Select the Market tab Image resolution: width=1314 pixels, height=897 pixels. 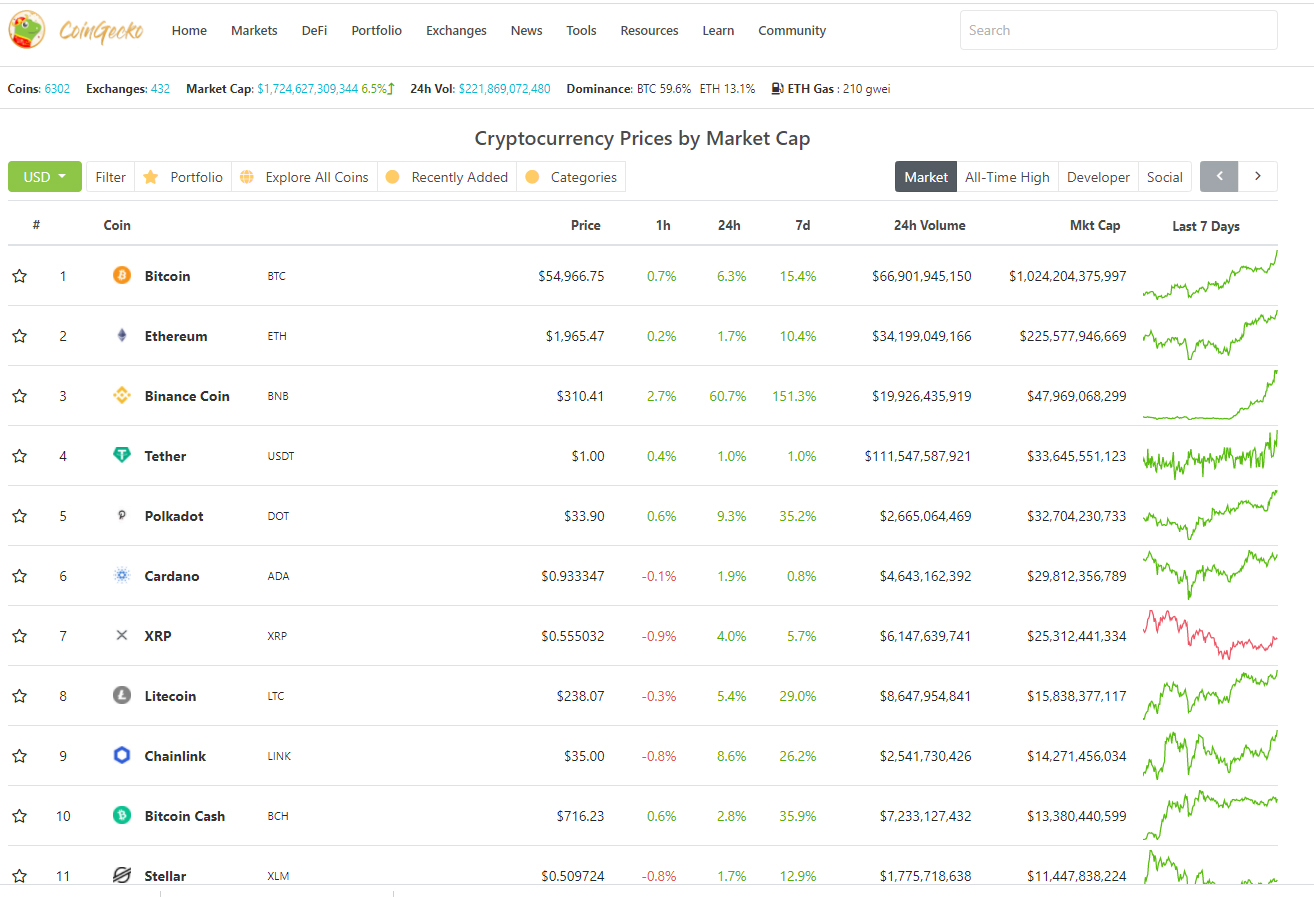coord(926,177)
